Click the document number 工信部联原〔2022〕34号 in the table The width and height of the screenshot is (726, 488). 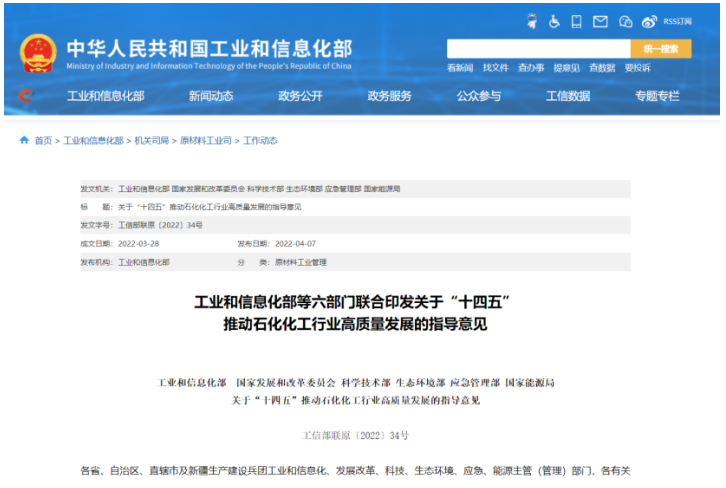click(160, 225)
